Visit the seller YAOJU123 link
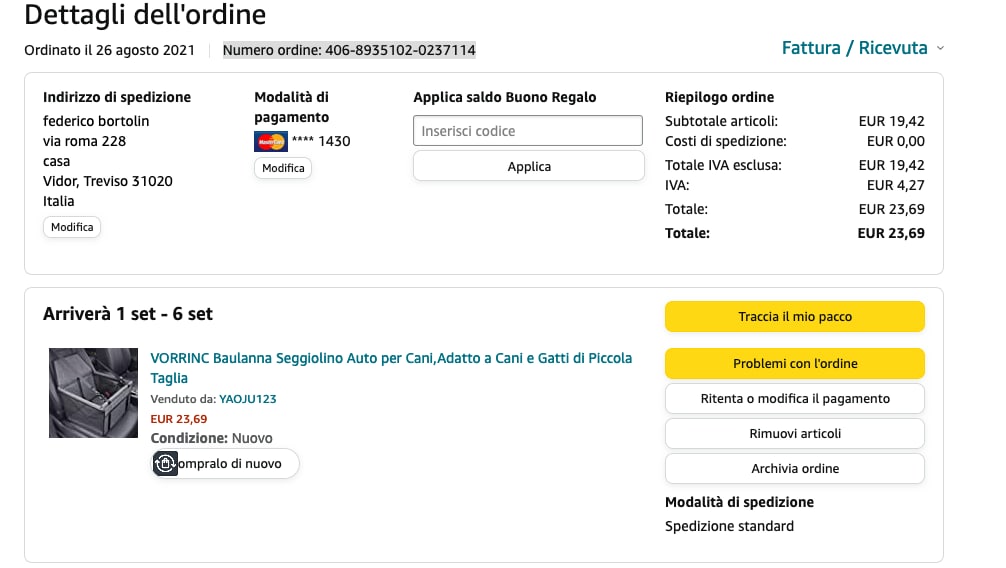Screen dimensions: 1006x568 click(x=248, y=399)
